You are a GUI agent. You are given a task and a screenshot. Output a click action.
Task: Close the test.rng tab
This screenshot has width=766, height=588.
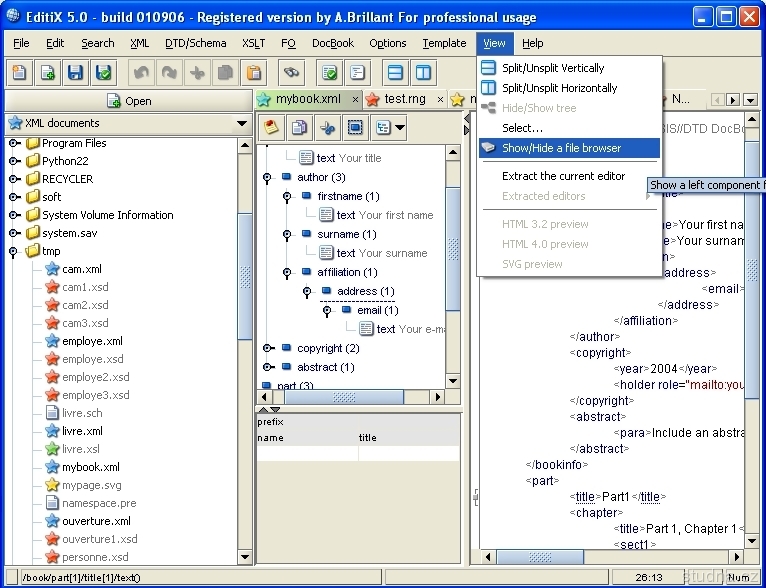(440, 100)
